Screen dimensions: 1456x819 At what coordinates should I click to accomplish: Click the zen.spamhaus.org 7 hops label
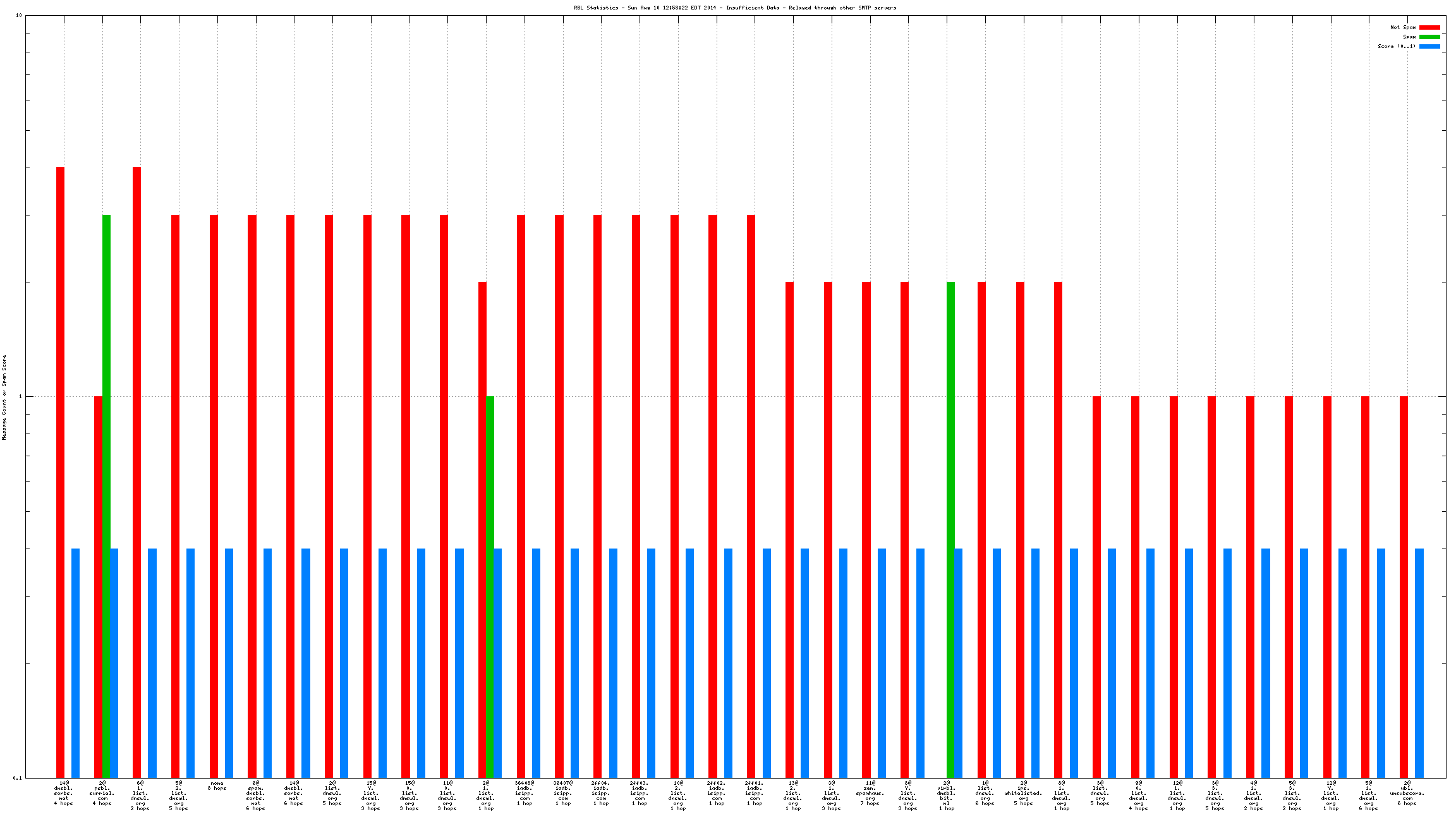click(870, 793)
